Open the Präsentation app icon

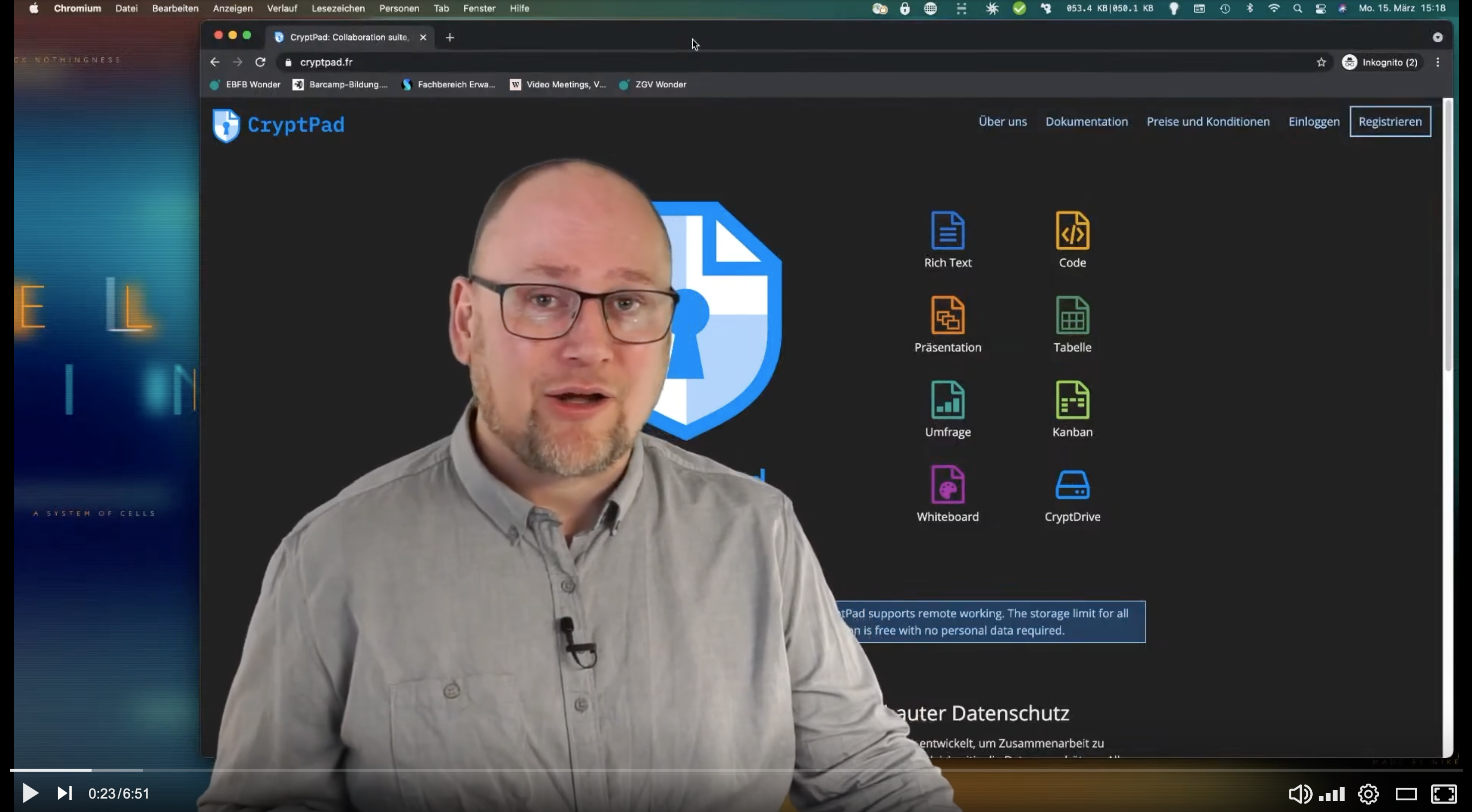[947, 316]
